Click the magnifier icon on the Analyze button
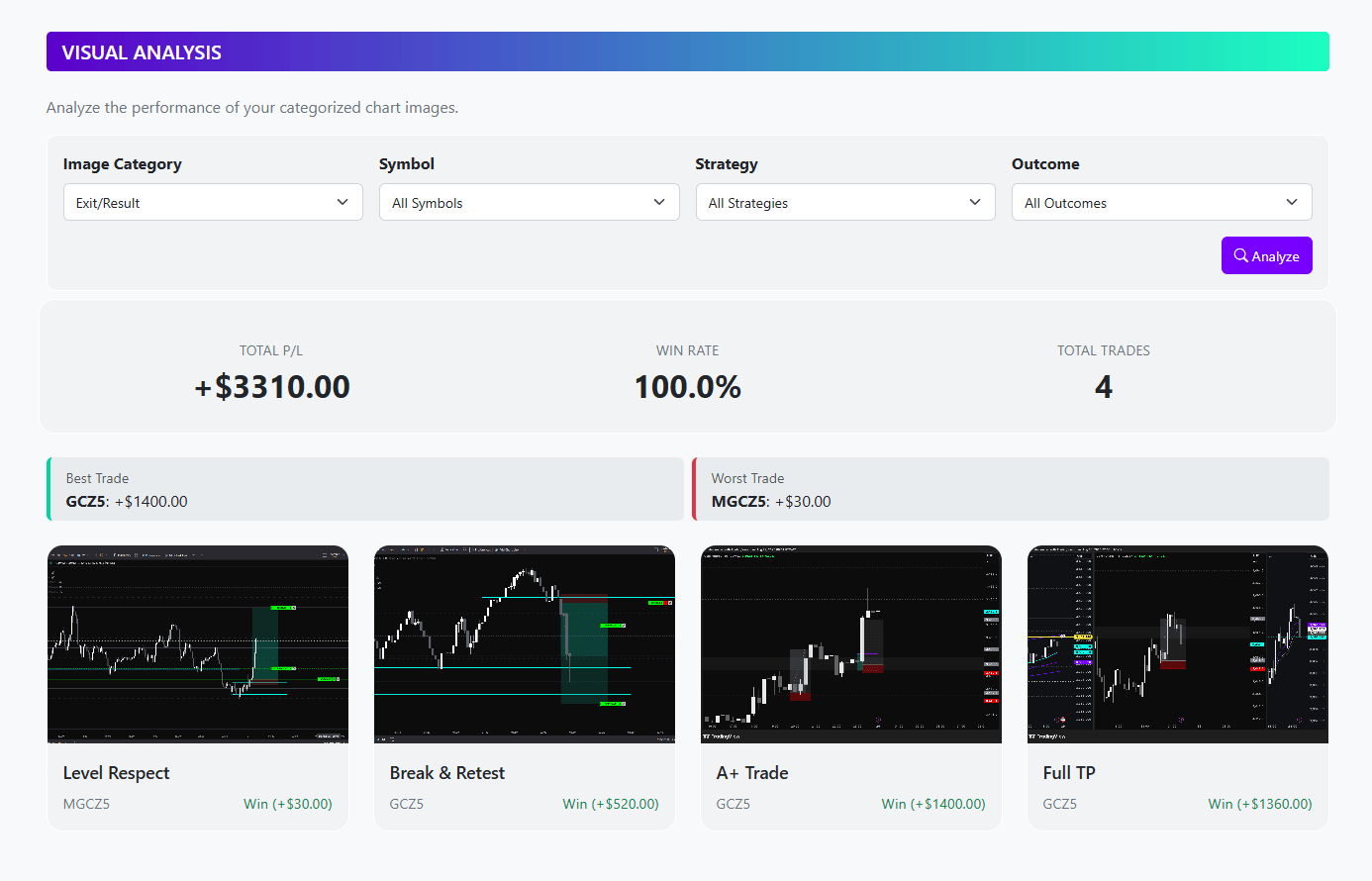This screenshot has height=881, width=1372. 1240,255
